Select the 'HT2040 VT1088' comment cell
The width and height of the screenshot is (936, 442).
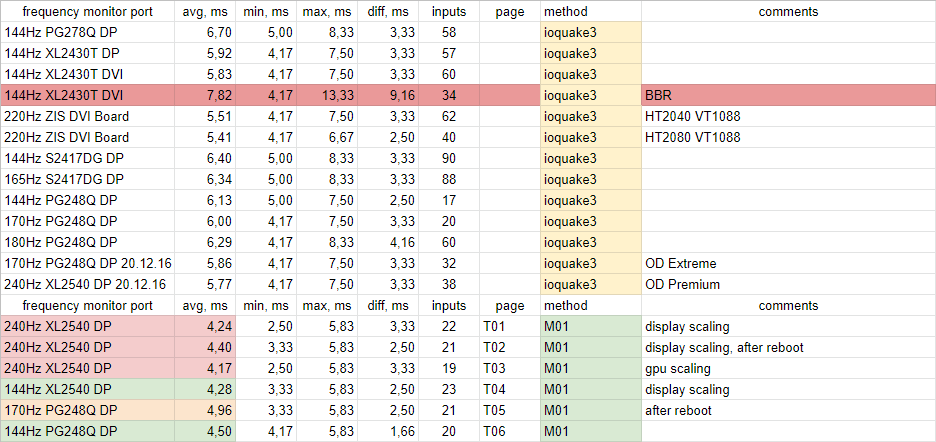pos(787,116)
